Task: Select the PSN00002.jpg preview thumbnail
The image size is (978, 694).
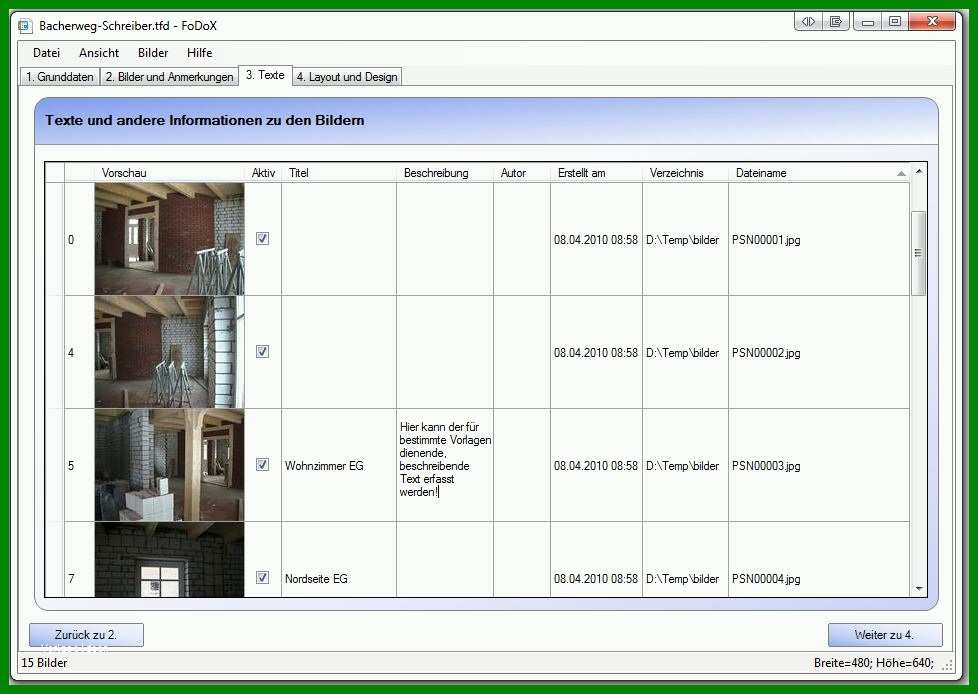Action: [x=170, y=352]
